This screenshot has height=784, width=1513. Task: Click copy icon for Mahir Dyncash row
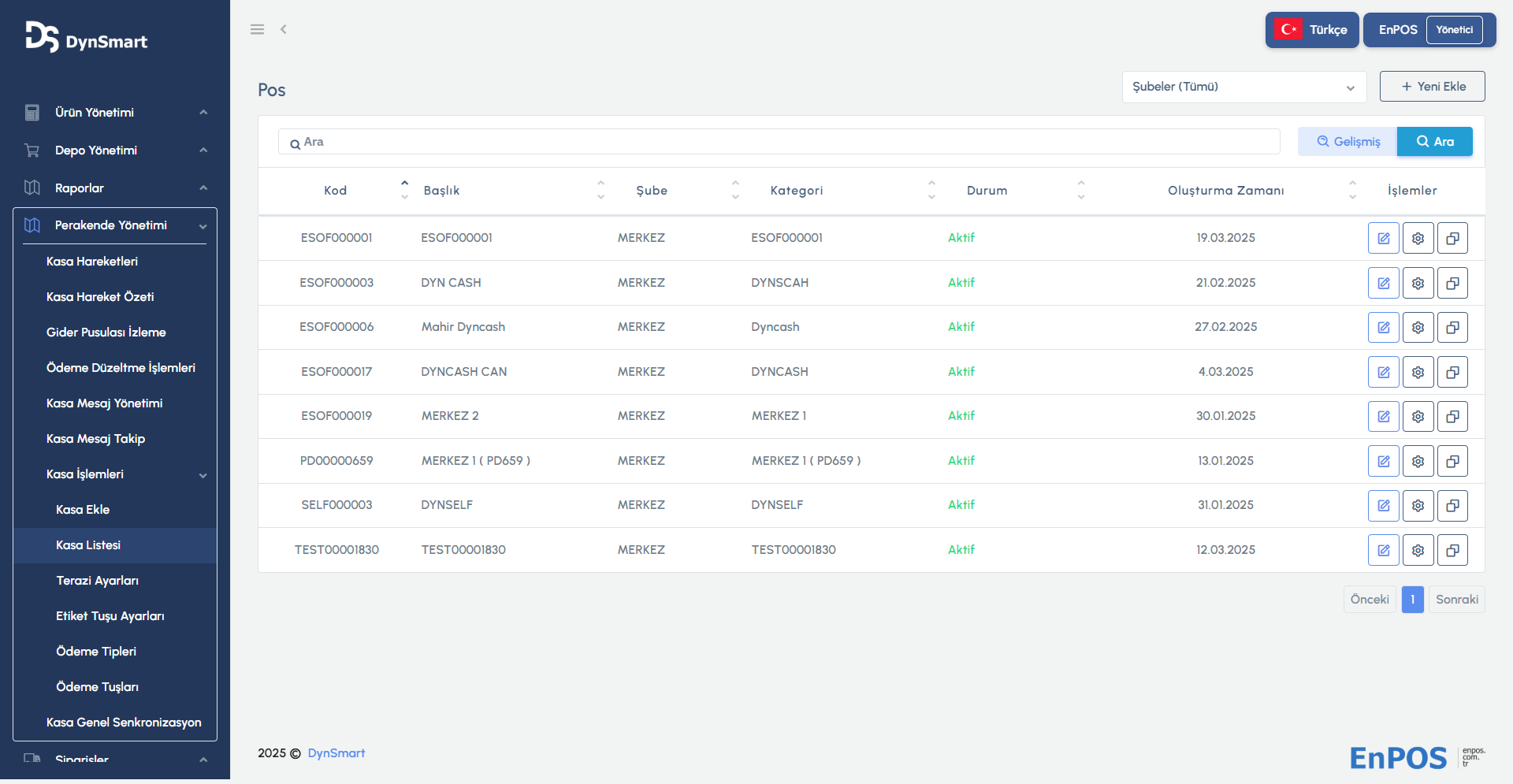tap(1452, 327)
